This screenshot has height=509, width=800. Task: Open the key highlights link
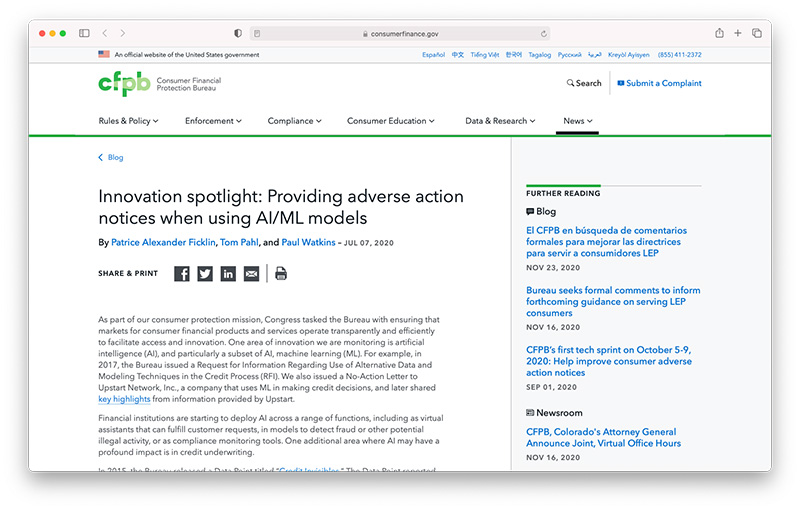click(124, 399)
